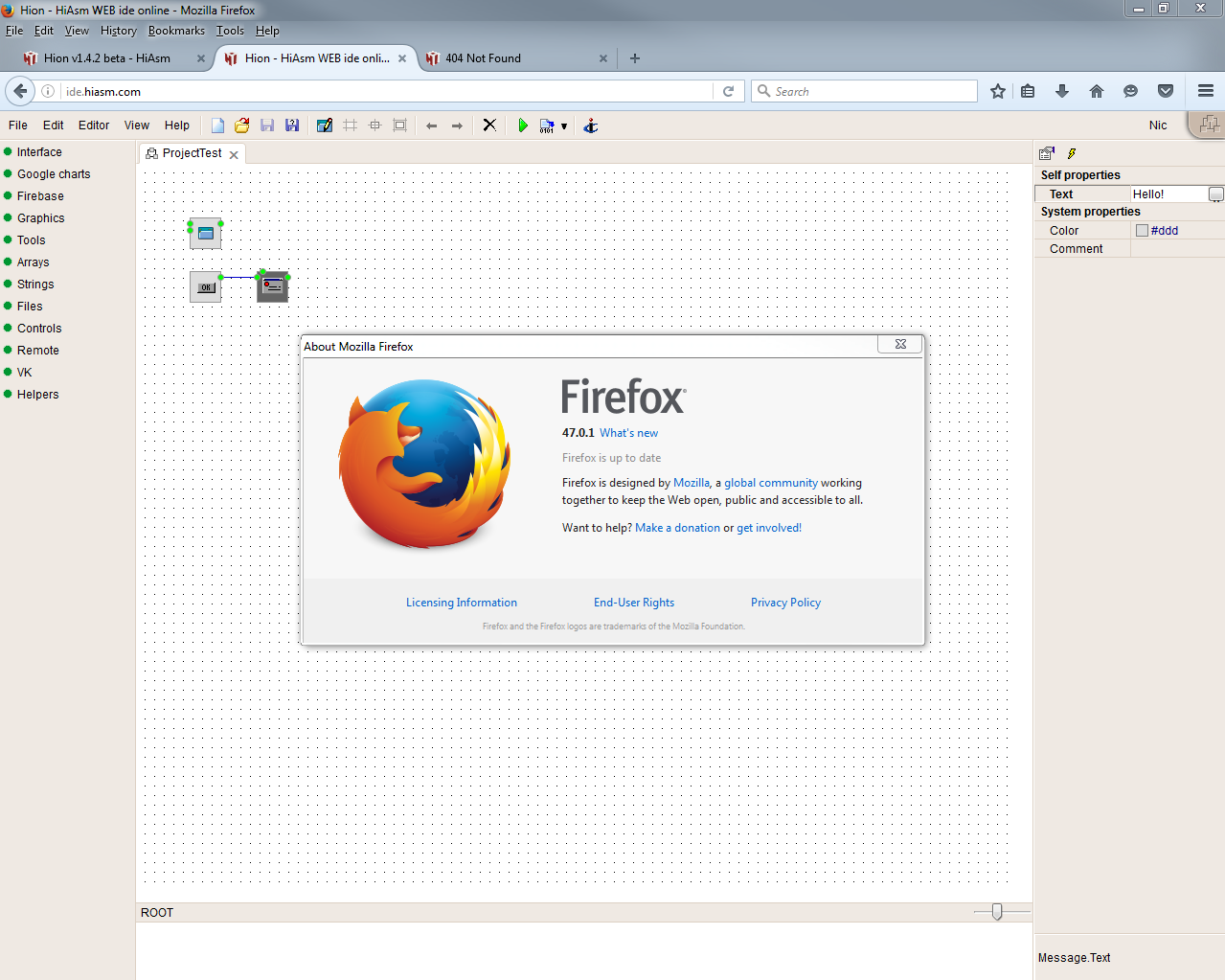Go forward with the right arrow toolbar icon
1225x980 pixels.
(457, 125)
